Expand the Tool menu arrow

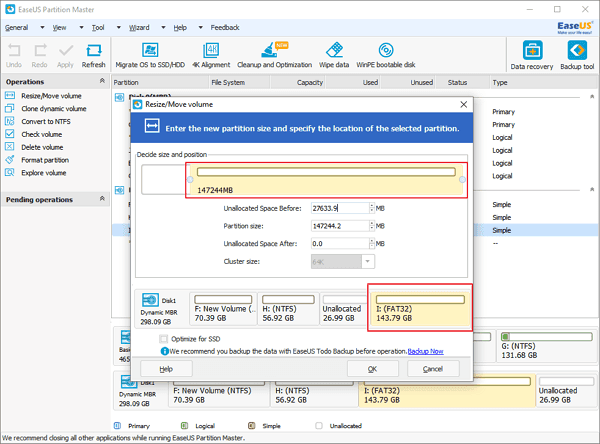pyautogui.click(x=119, y=28)
